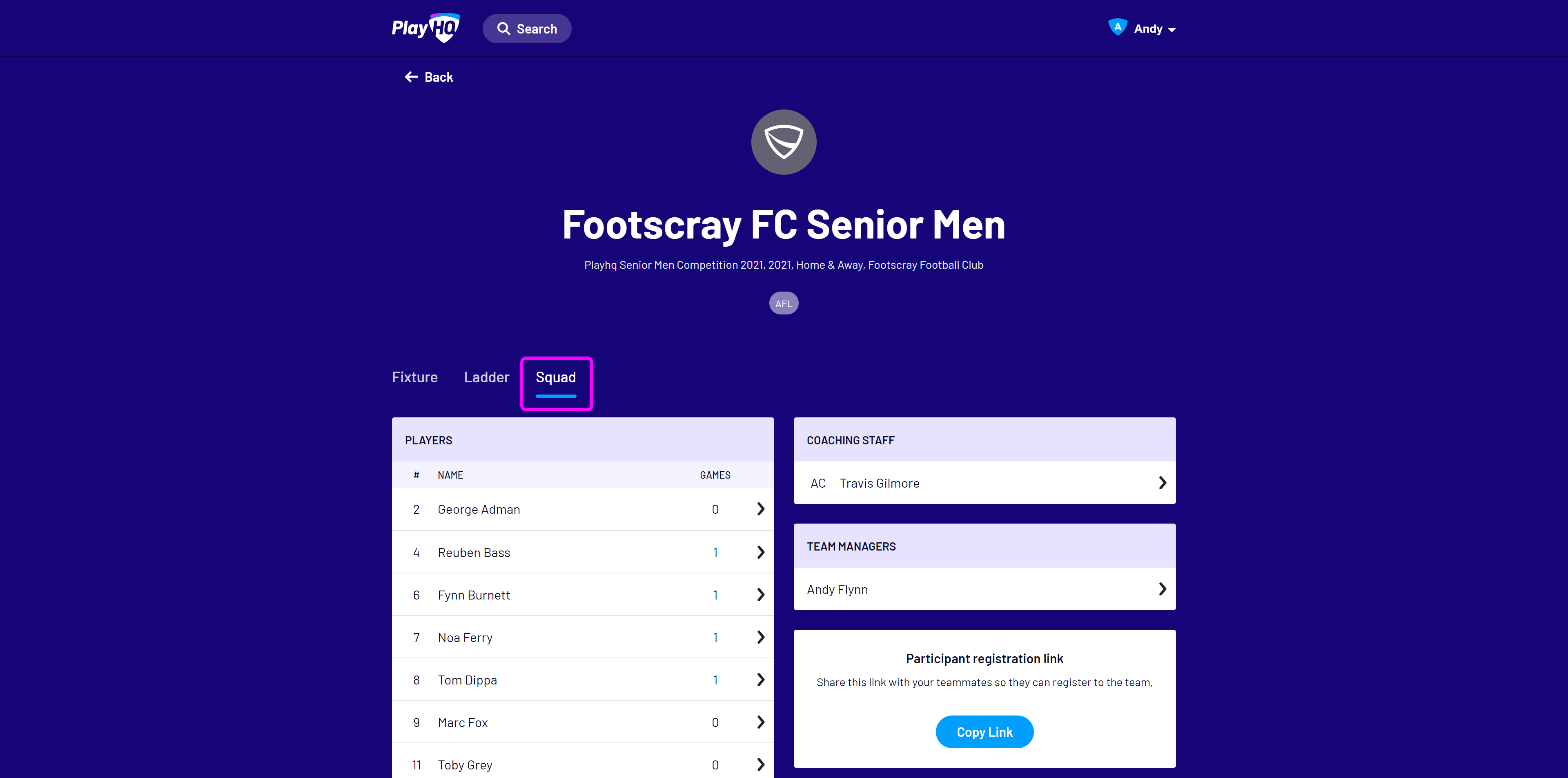Select the Squad tab
1568x778 pixels.
click(556, 377)
